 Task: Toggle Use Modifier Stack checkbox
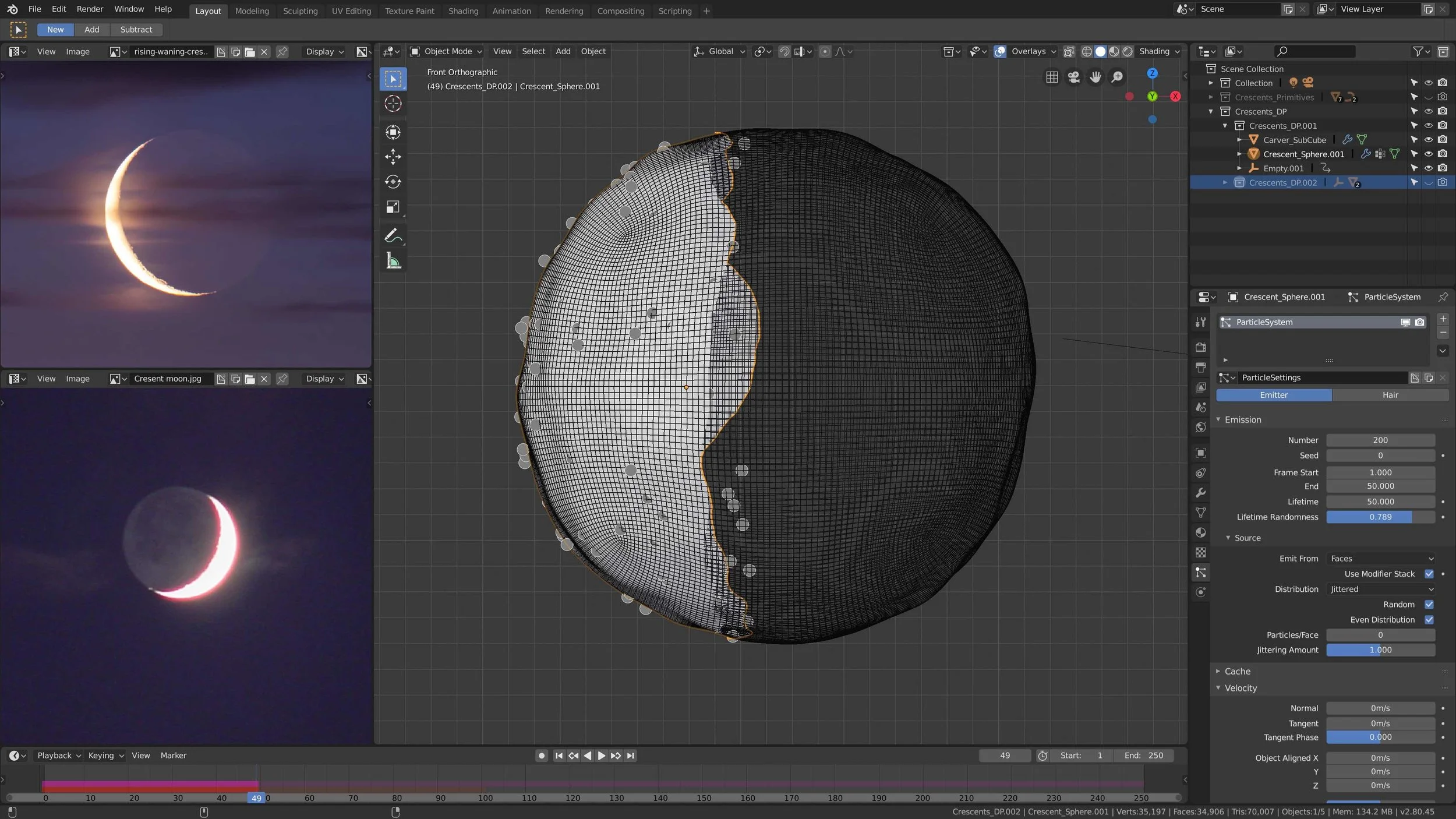click(x=1429, y=574)
